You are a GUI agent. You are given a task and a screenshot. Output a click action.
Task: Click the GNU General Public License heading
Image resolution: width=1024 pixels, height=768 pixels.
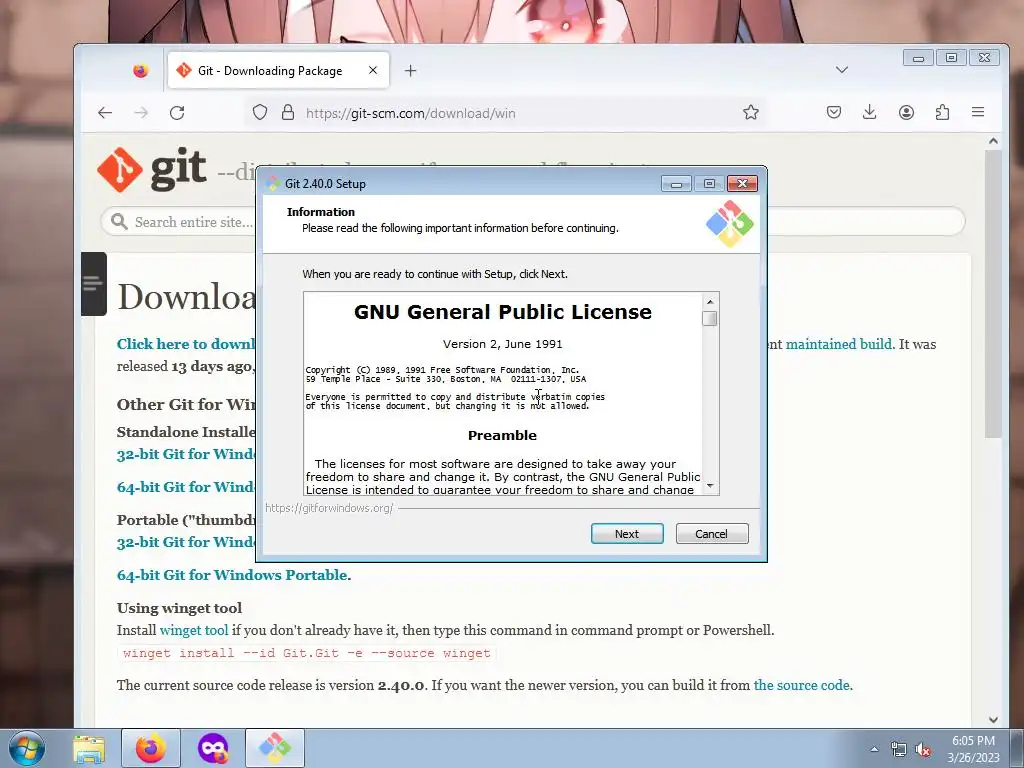[503, 312]
